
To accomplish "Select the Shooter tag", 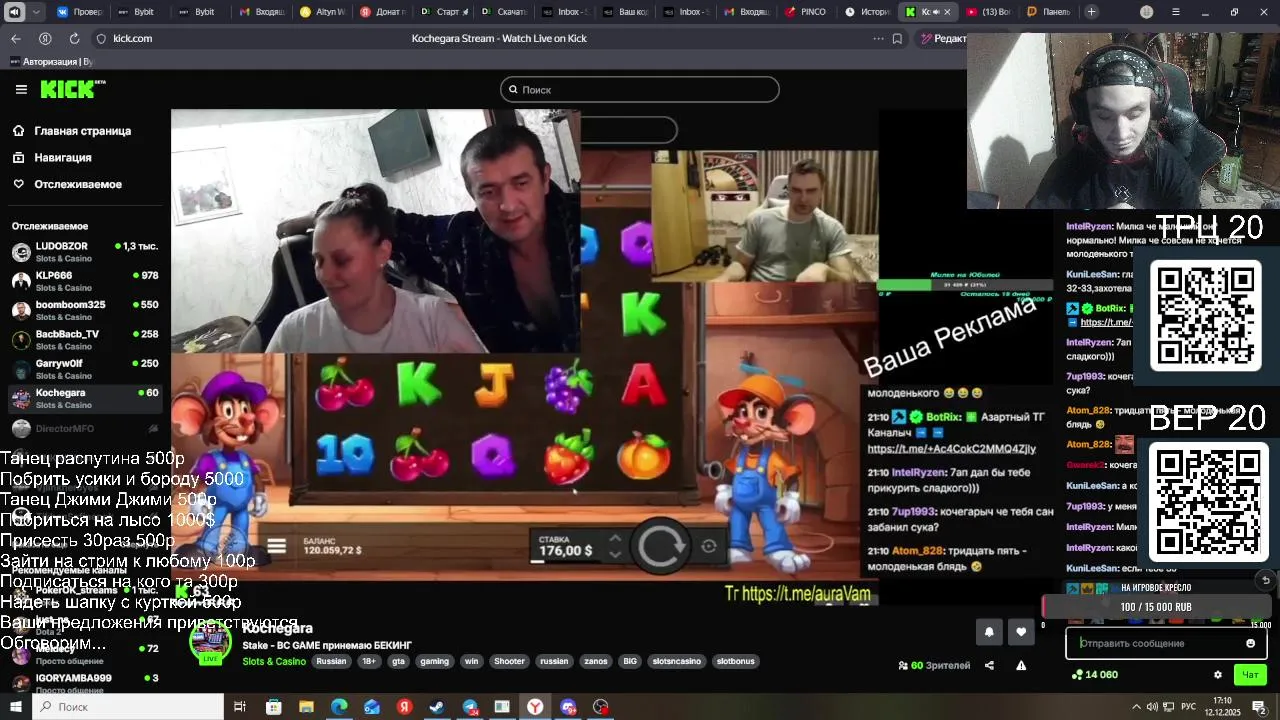I will point(509,661).
